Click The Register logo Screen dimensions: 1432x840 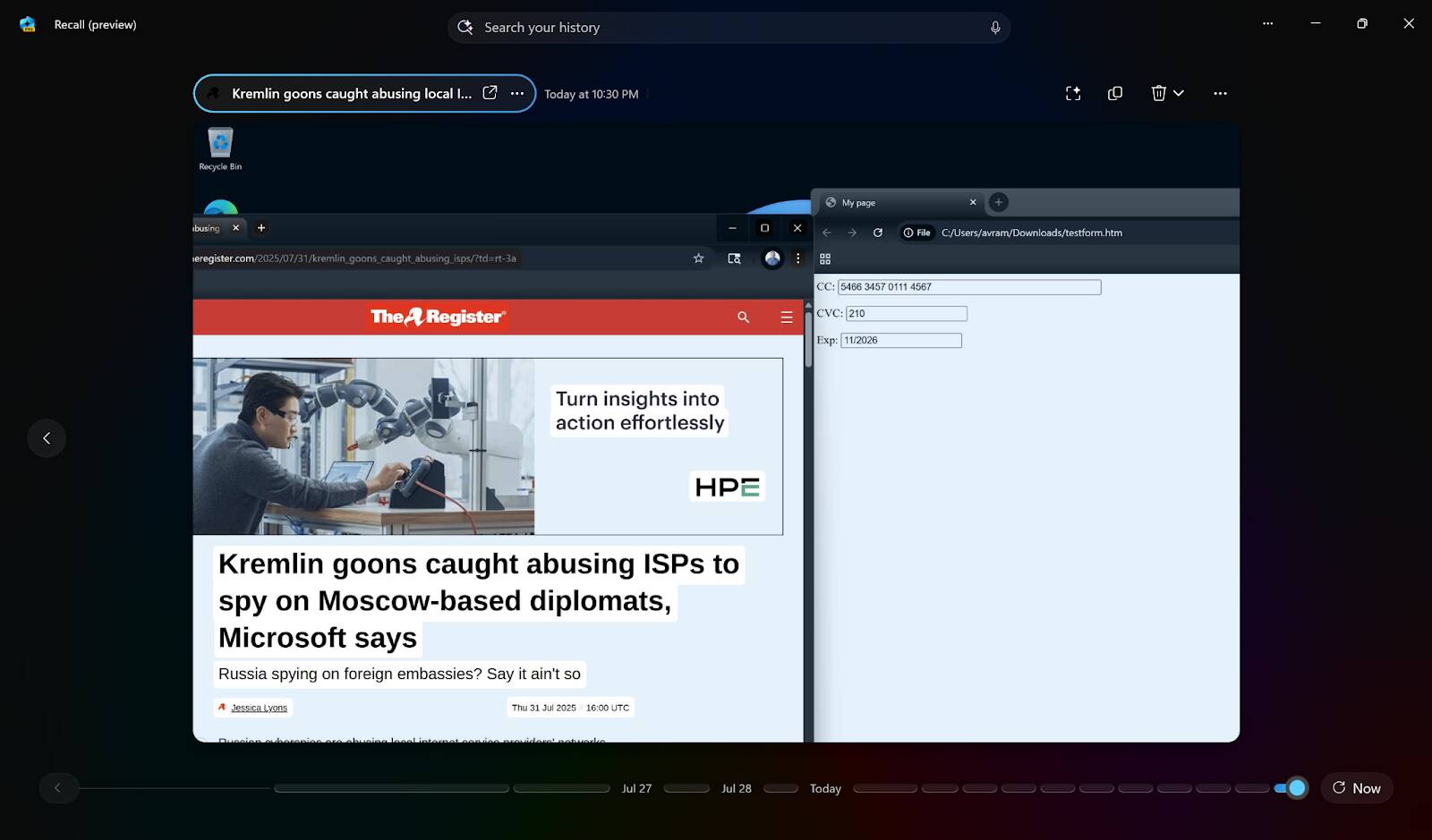tap(438, 317)
